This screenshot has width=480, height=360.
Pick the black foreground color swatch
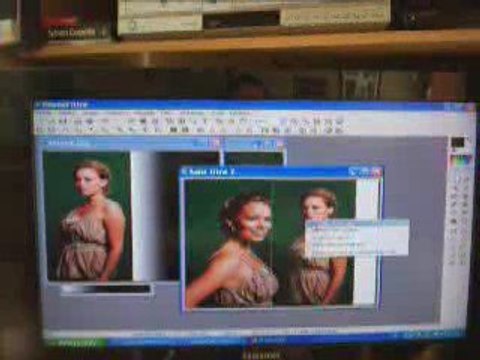click(457, 143)
